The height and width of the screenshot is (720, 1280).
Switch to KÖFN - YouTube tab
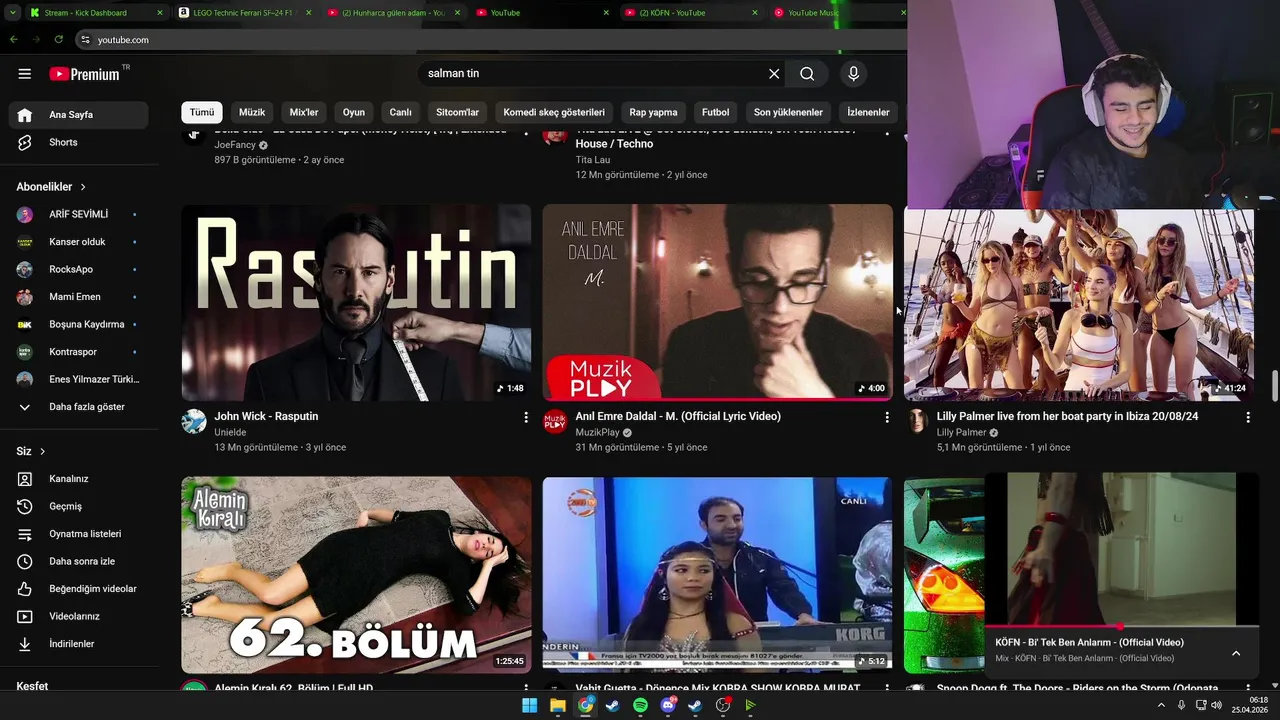point(691,13)
